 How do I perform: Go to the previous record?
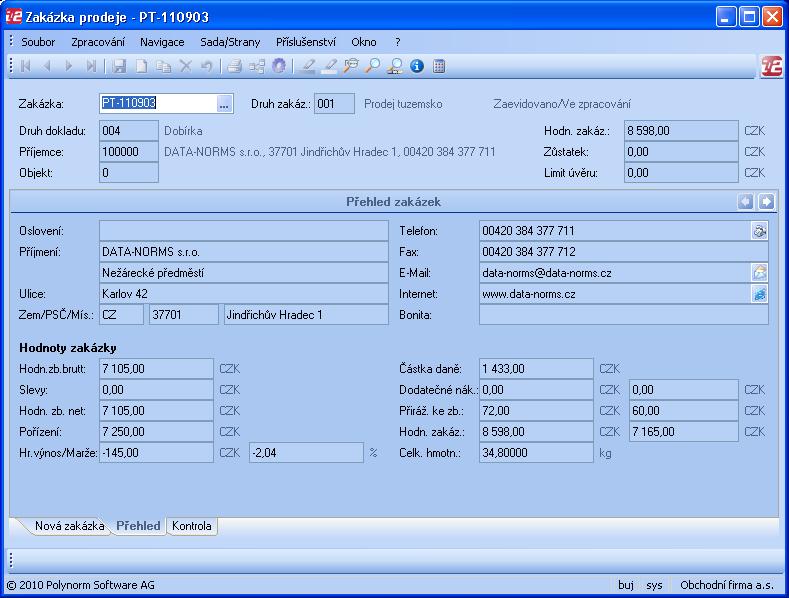point(47,66)
